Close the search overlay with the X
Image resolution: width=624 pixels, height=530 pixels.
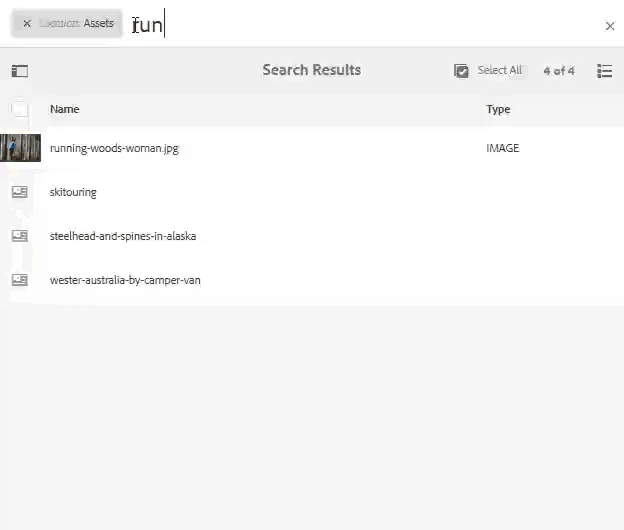(610, 26)
